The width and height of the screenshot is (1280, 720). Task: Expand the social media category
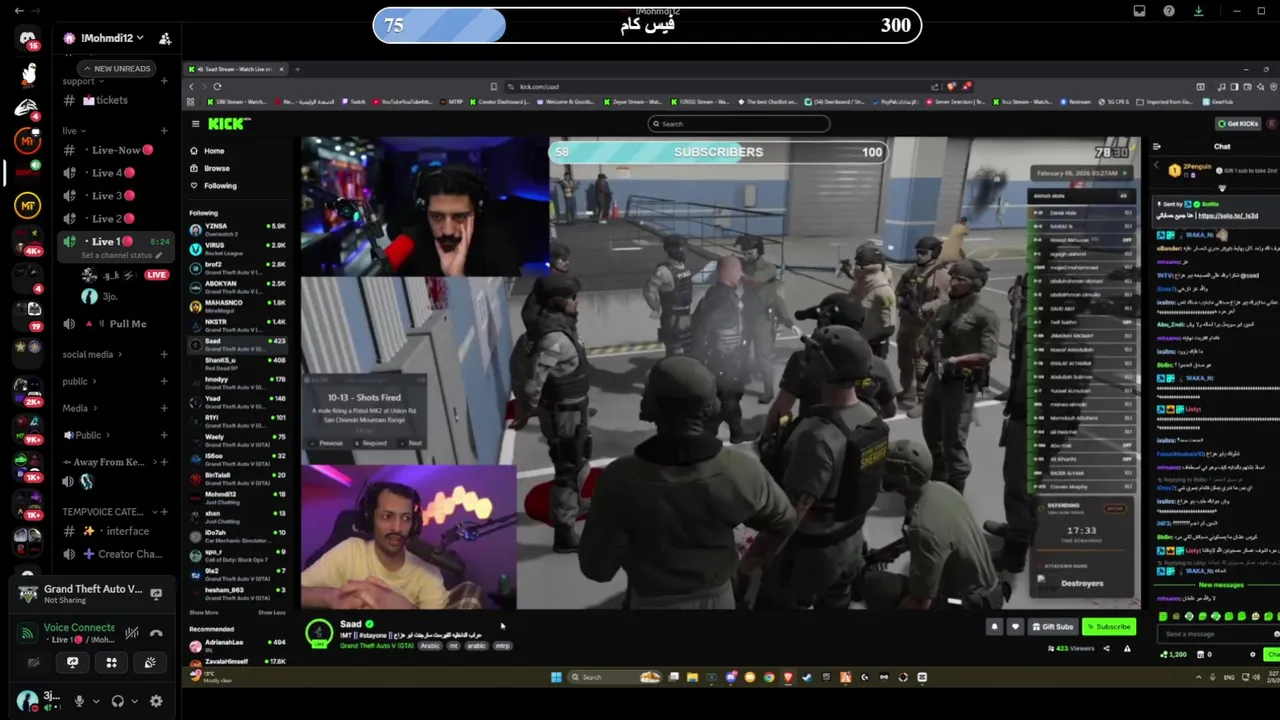point(92,354)
